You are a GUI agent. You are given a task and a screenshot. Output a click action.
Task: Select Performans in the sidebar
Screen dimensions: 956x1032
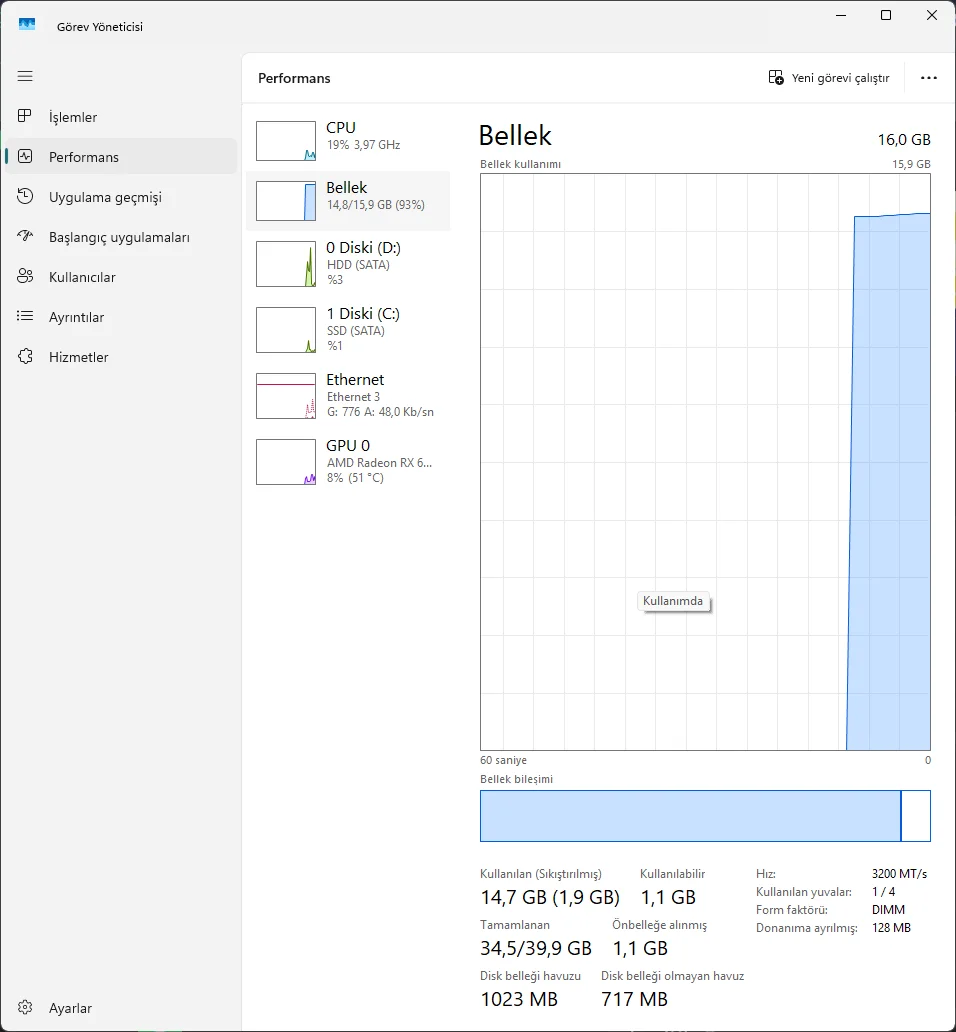coord(121,157)
